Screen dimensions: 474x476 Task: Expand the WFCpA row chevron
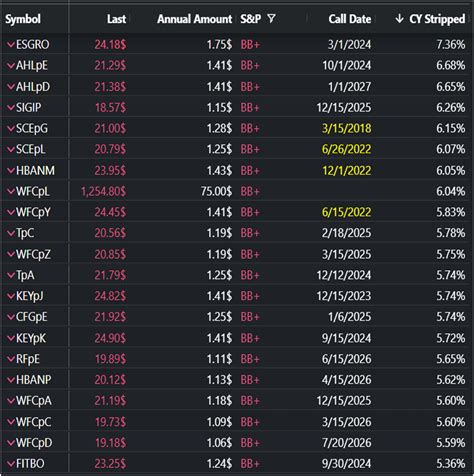(11, 401)
